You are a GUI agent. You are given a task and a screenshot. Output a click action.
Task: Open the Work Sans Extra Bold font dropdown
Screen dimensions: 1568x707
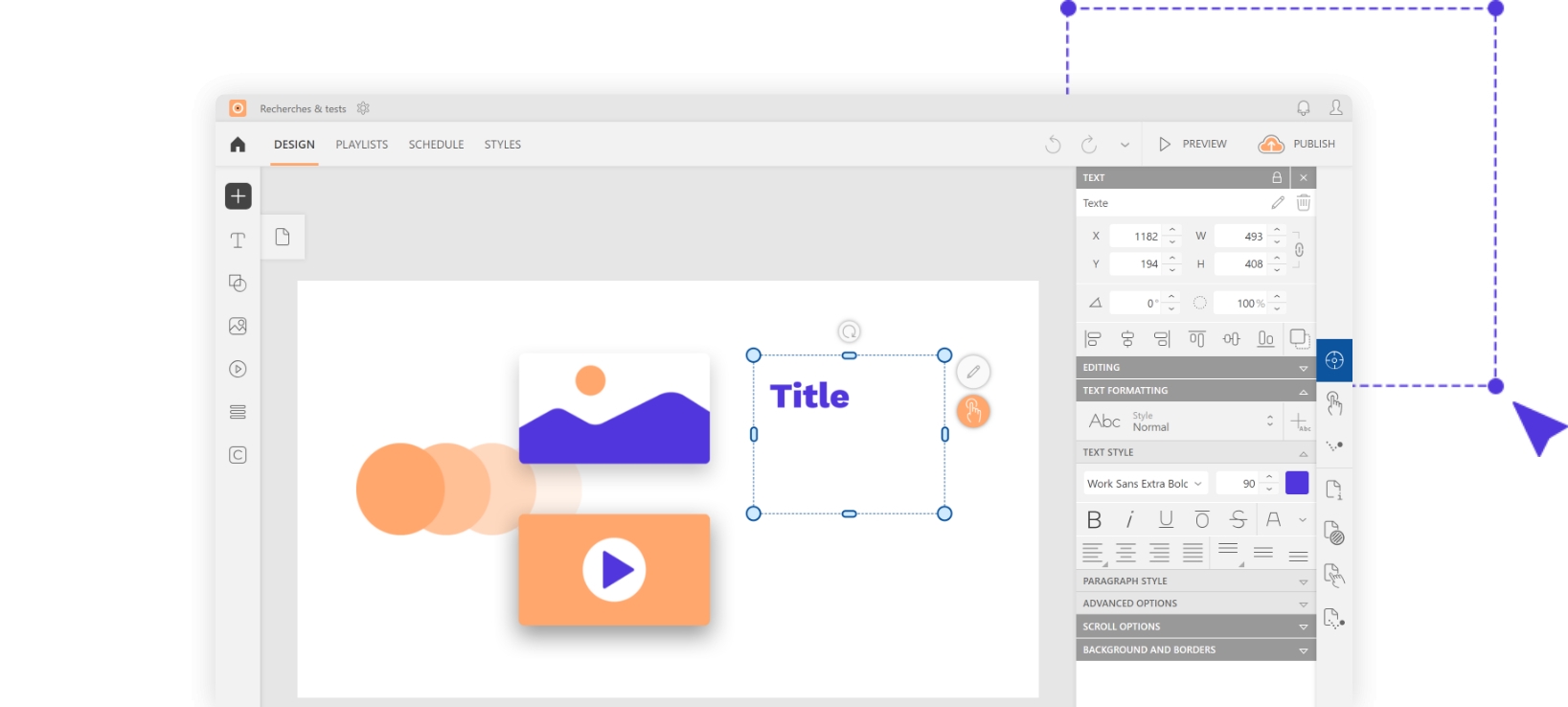pos(1146,484)
